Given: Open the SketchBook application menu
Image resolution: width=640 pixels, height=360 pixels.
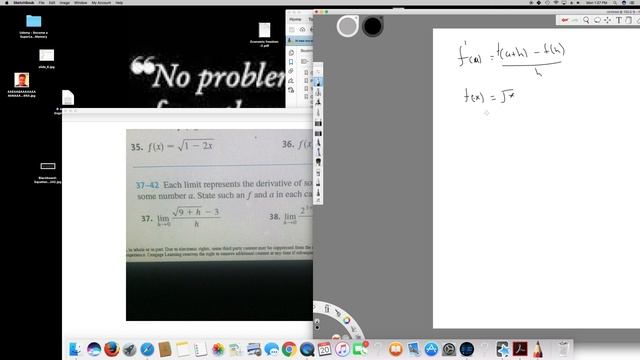Looking at the screenshot, I should [x=24, y=2].
